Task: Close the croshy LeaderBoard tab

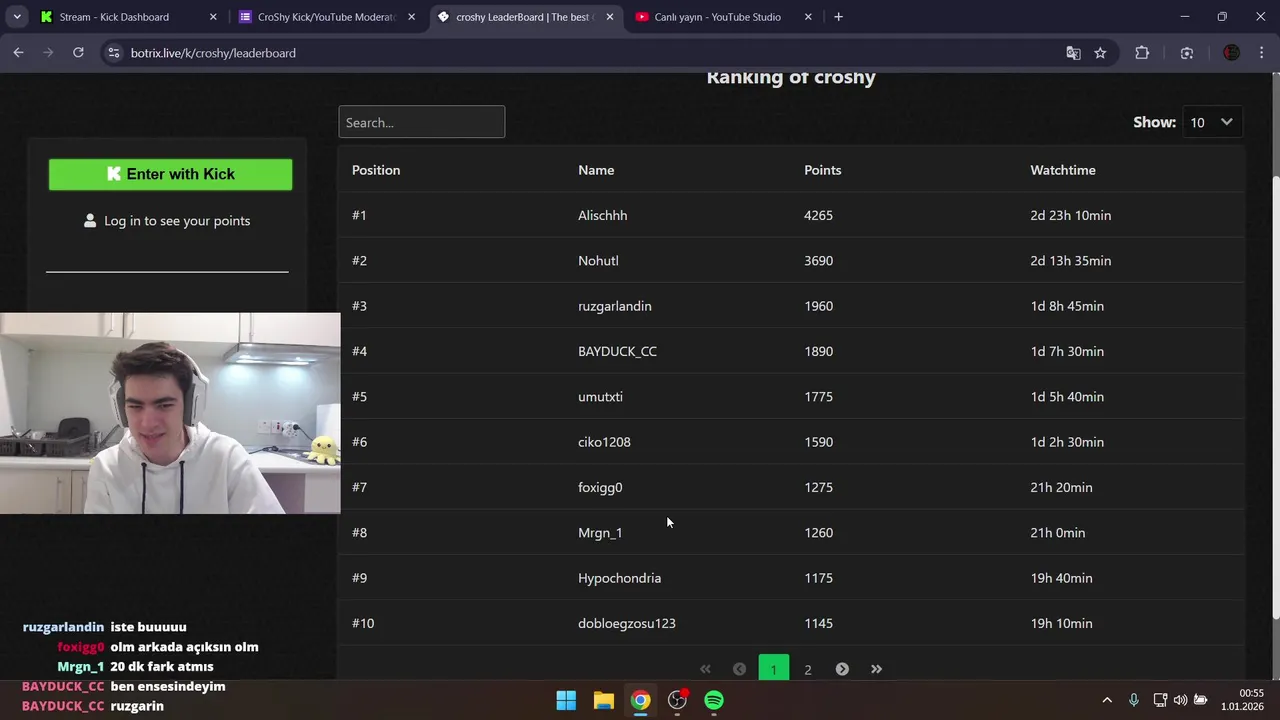Action: click(x=610, y=17)
